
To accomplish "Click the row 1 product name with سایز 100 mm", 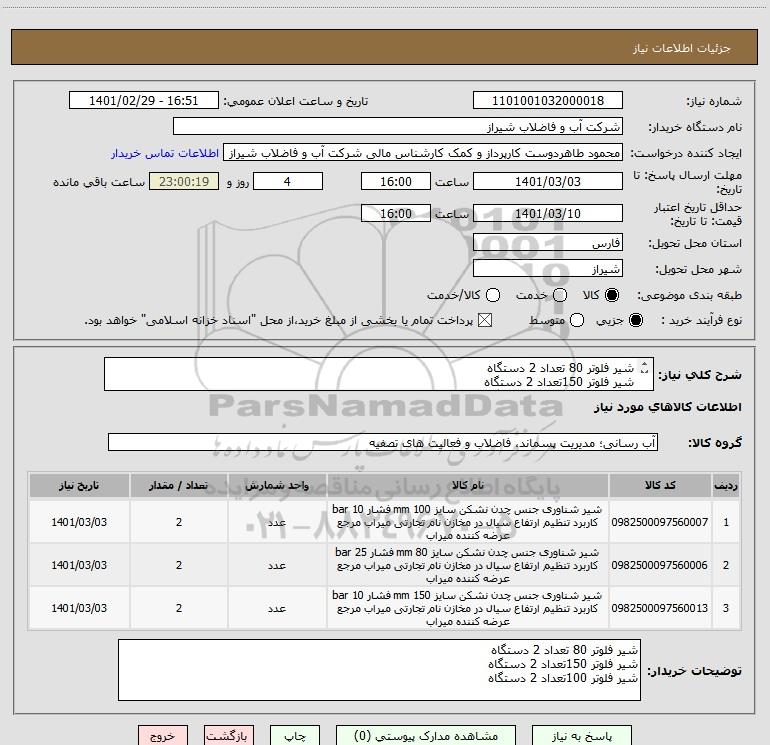I will tap(468, 522).
